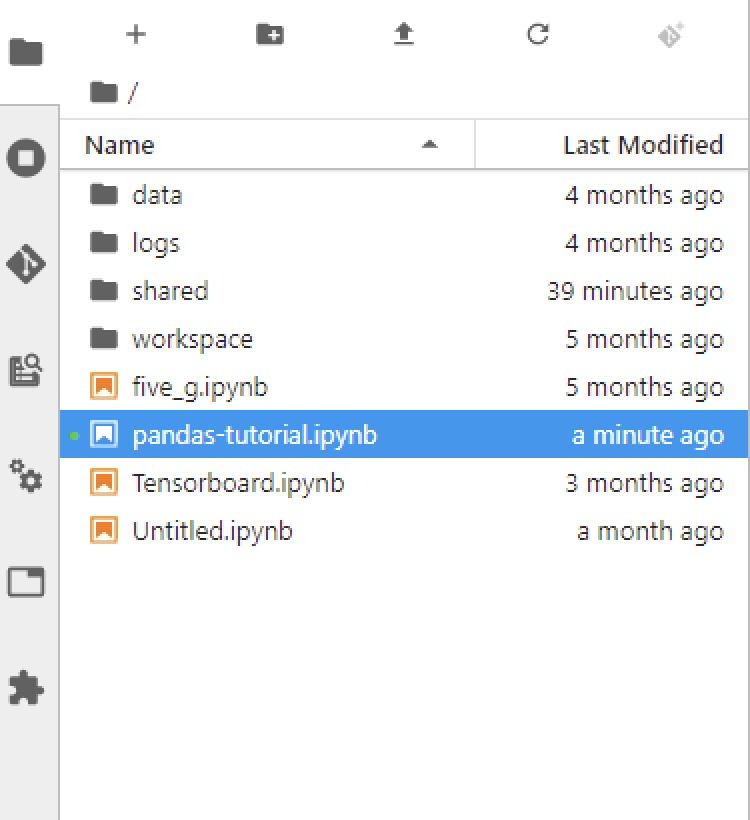
Task: Open the File Browser sidebar tab
Action: (26, 52)
